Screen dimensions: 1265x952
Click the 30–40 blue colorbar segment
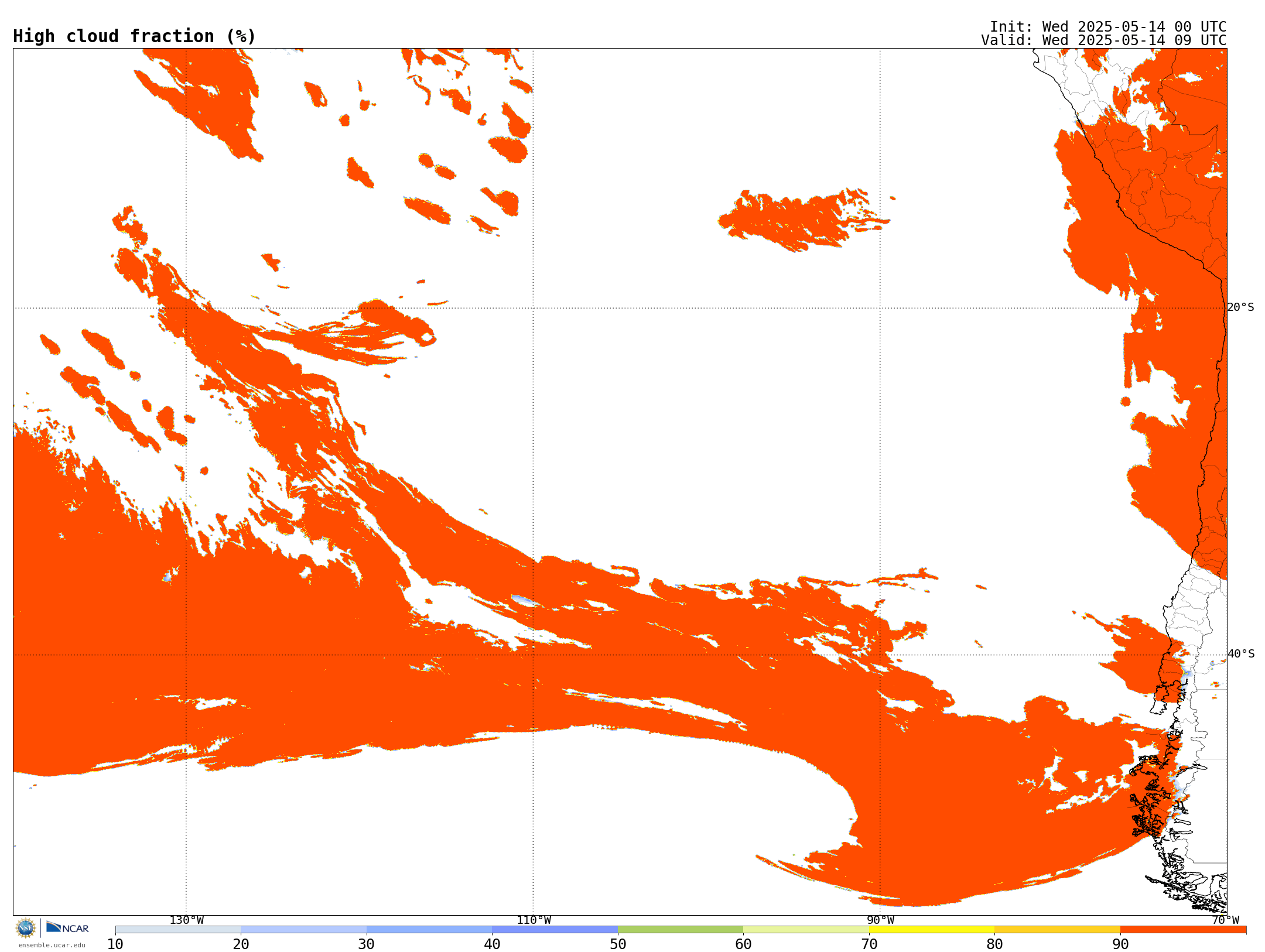(429, 930)
